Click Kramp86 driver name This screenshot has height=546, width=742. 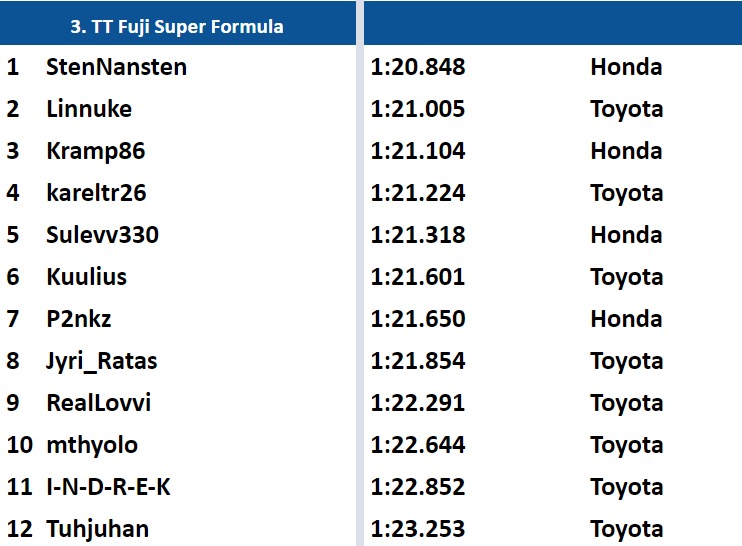pyautogui.click(x=96, y=151)
